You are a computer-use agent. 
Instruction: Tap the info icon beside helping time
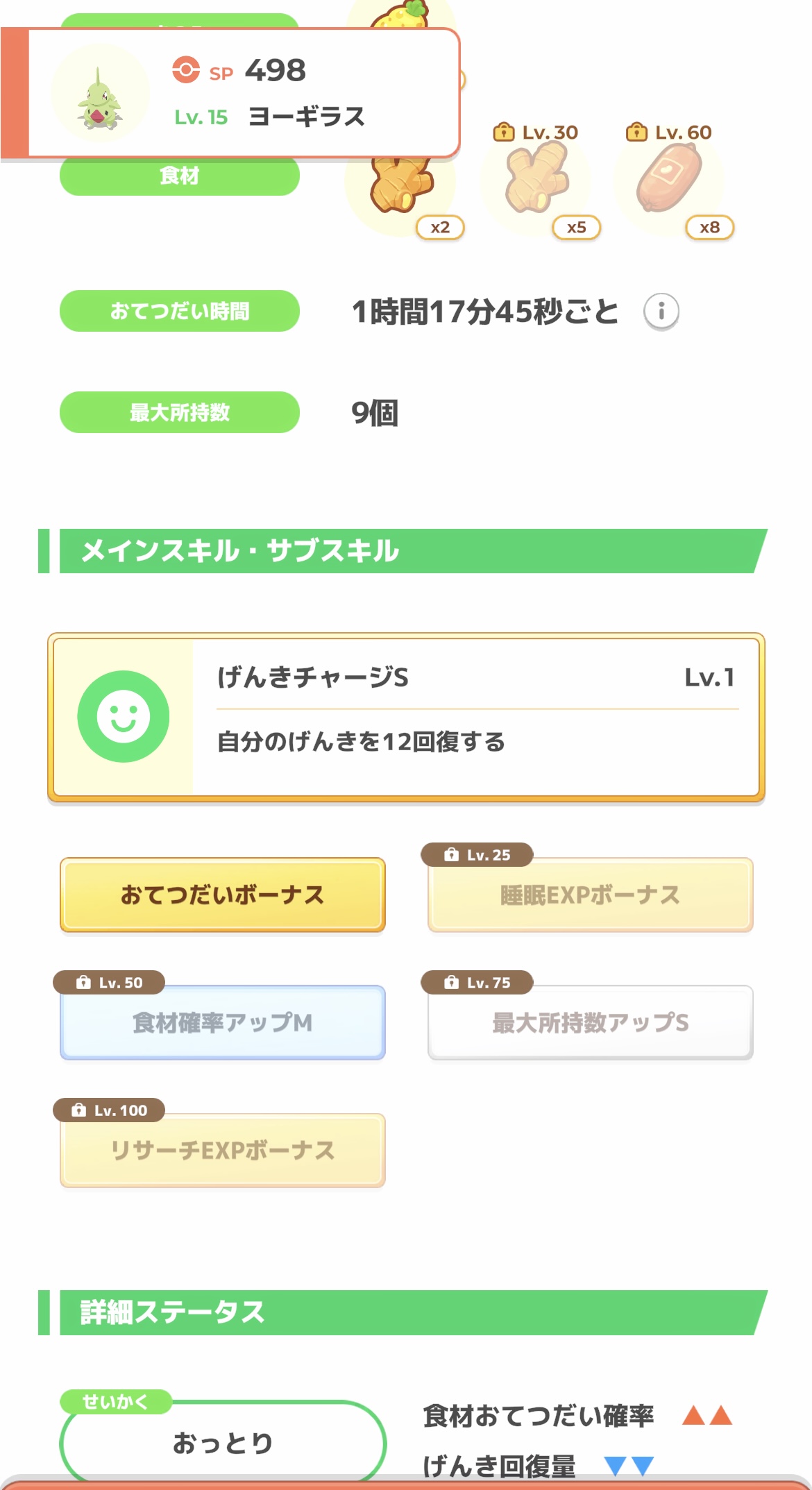(x=661, y=311)
